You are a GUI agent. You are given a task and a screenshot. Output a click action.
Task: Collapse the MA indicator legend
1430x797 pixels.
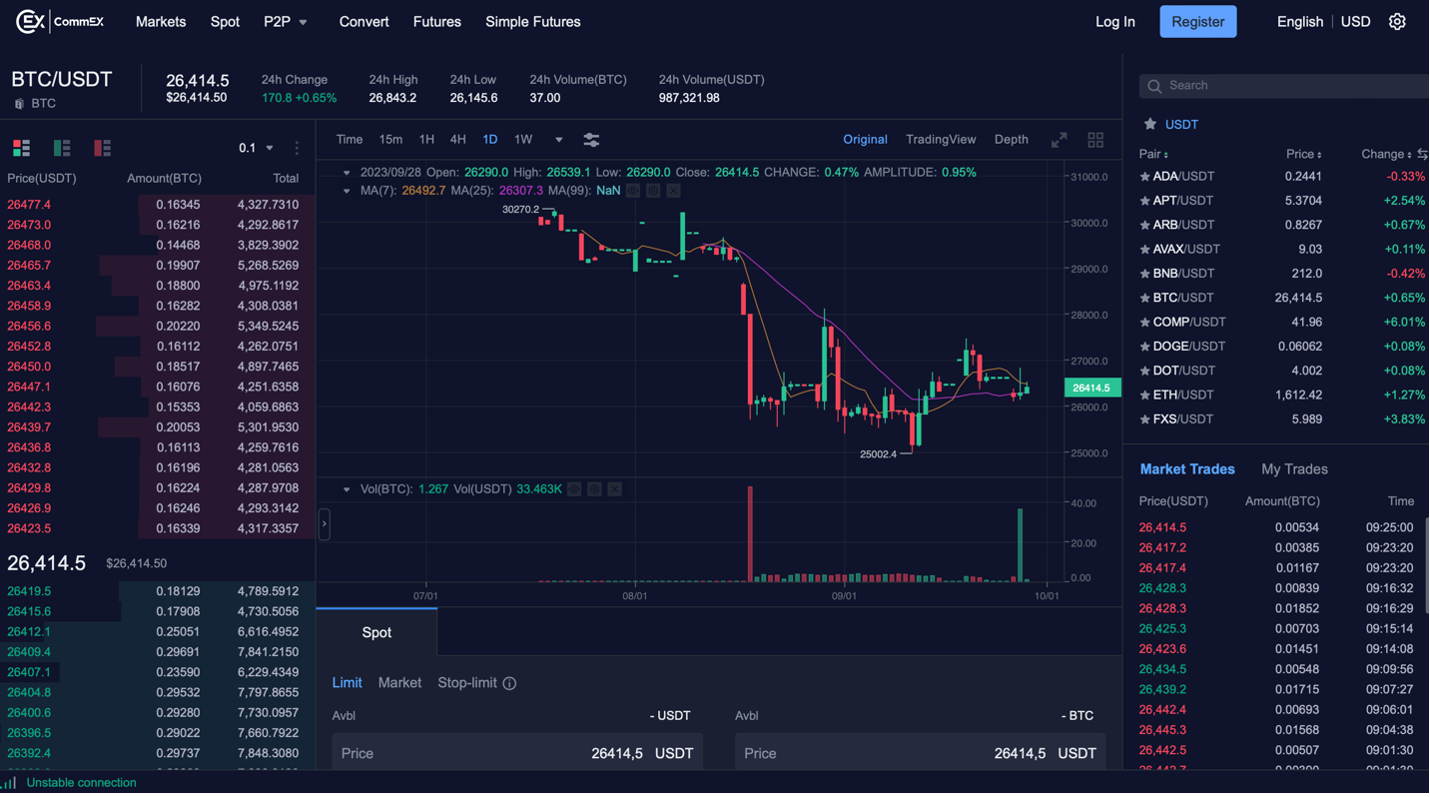347,190
